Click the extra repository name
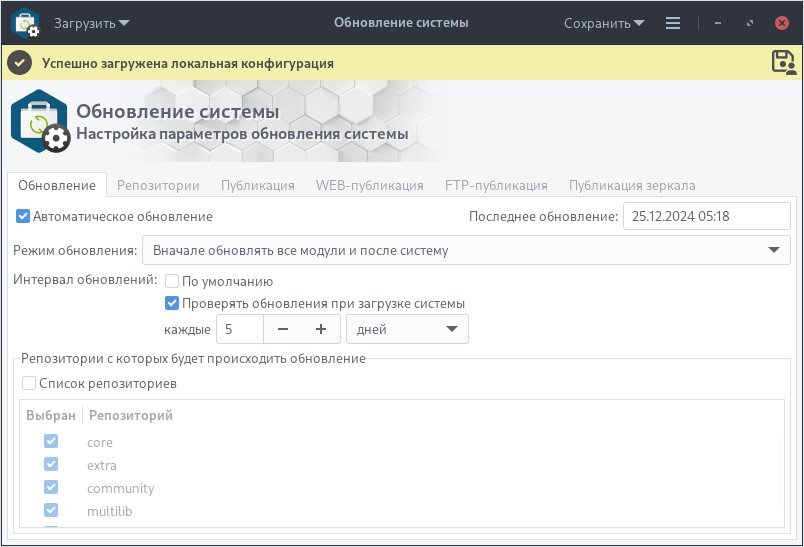Screen dimensions: 804x547 point(102,465)
